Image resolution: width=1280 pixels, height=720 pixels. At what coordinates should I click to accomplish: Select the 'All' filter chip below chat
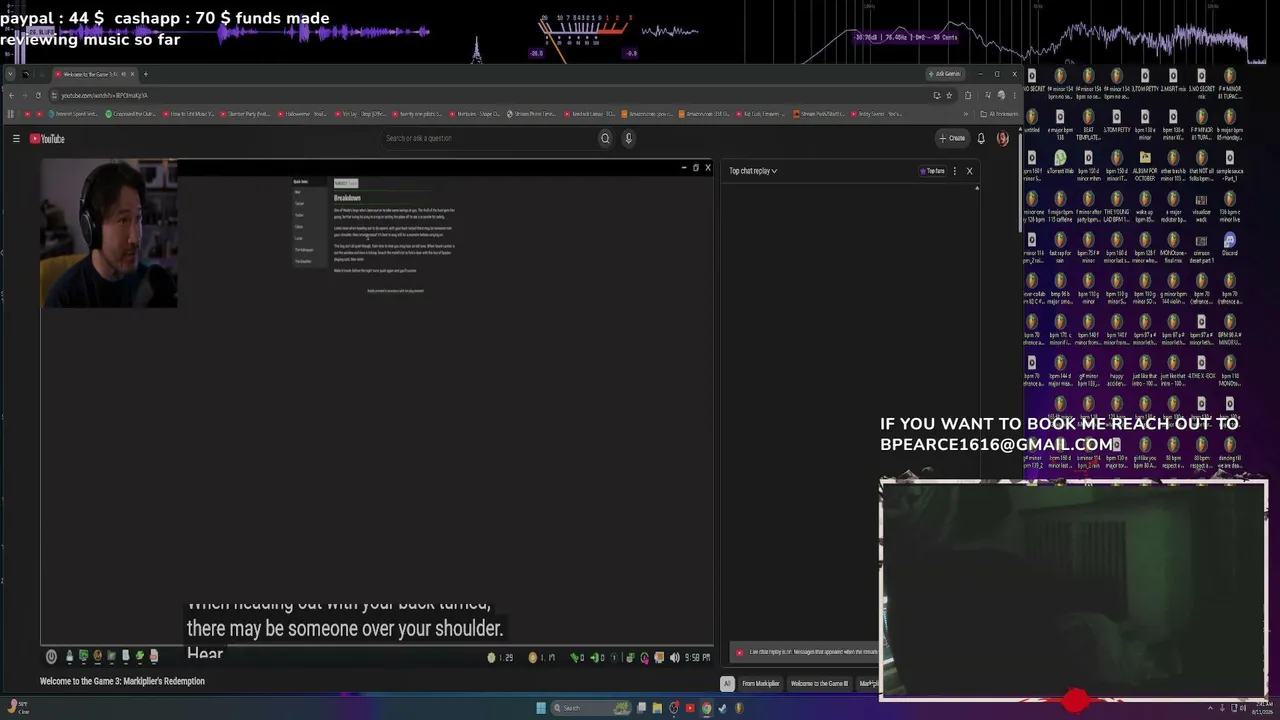727,684
